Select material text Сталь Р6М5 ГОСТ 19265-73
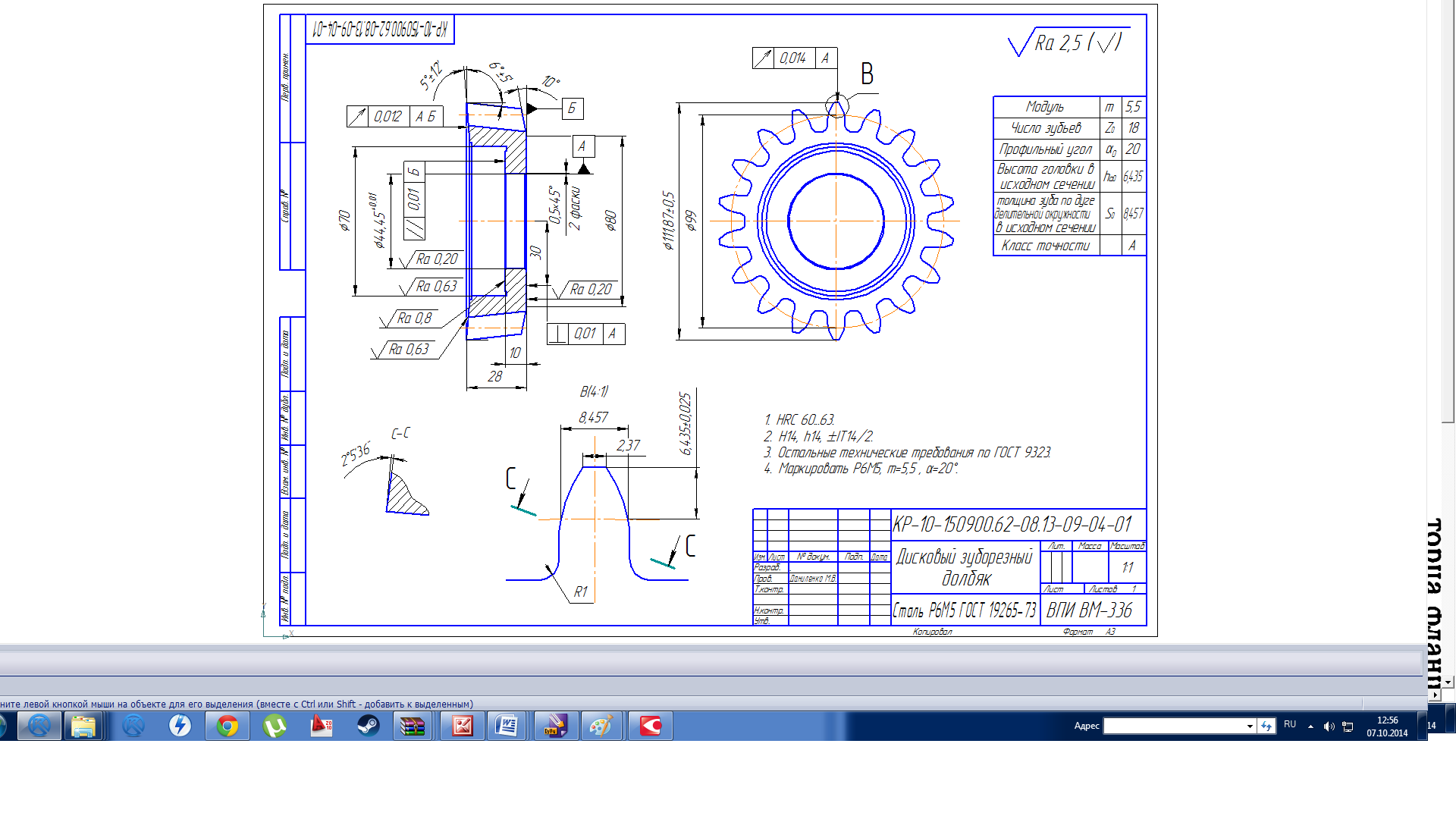 coord(965,610)
